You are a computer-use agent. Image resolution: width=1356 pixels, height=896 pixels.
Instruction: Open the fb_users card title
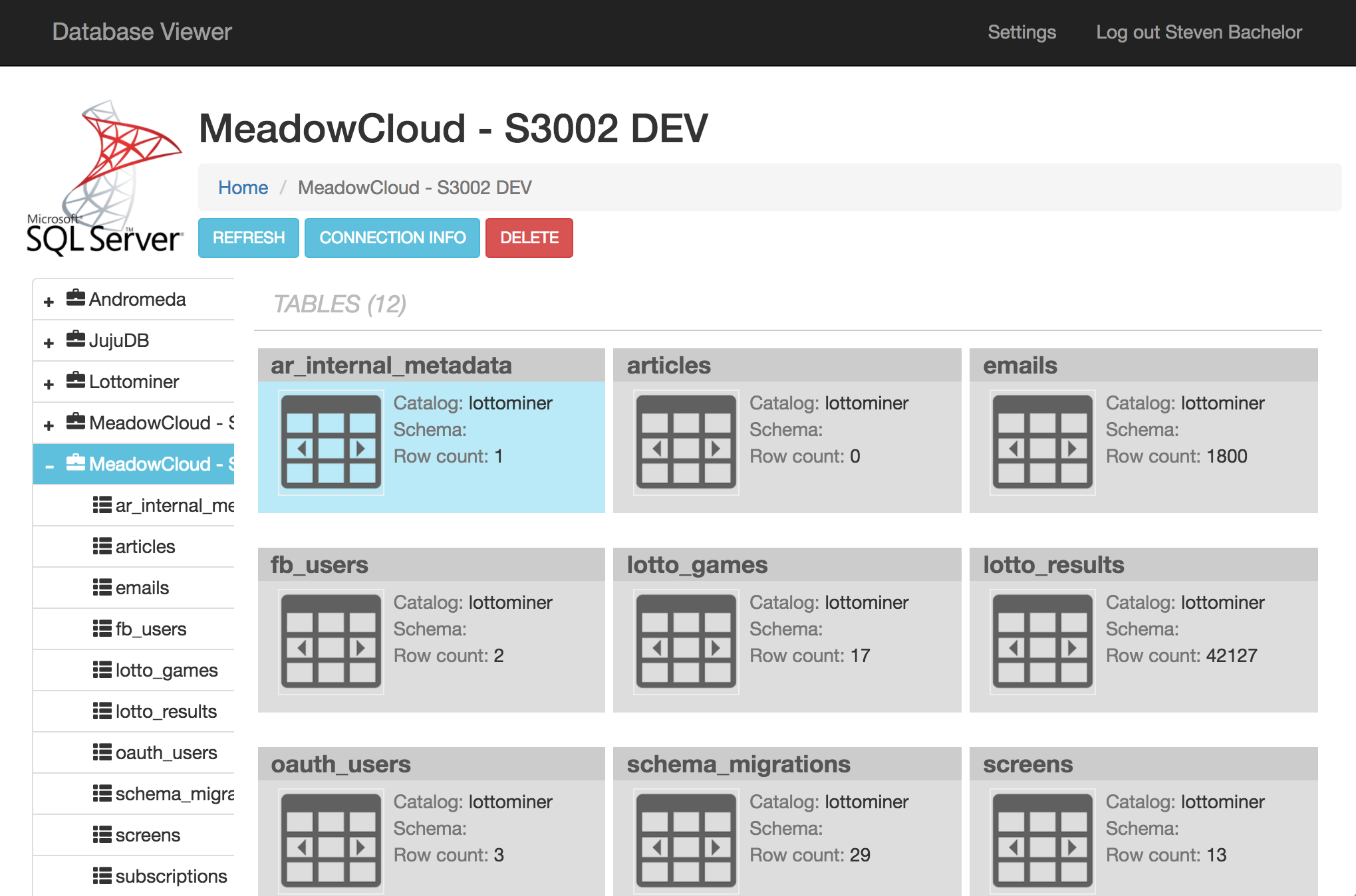319,565
